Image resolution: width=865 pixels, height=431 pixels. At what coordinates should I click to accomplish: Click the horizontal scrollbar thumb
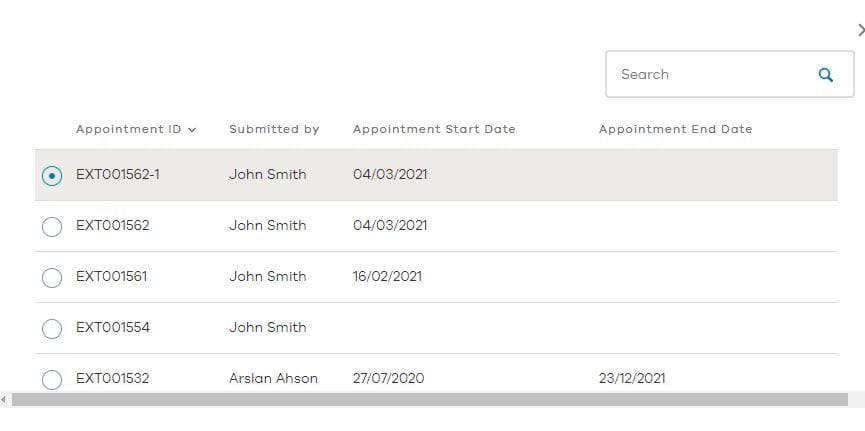tap(430, 400)
